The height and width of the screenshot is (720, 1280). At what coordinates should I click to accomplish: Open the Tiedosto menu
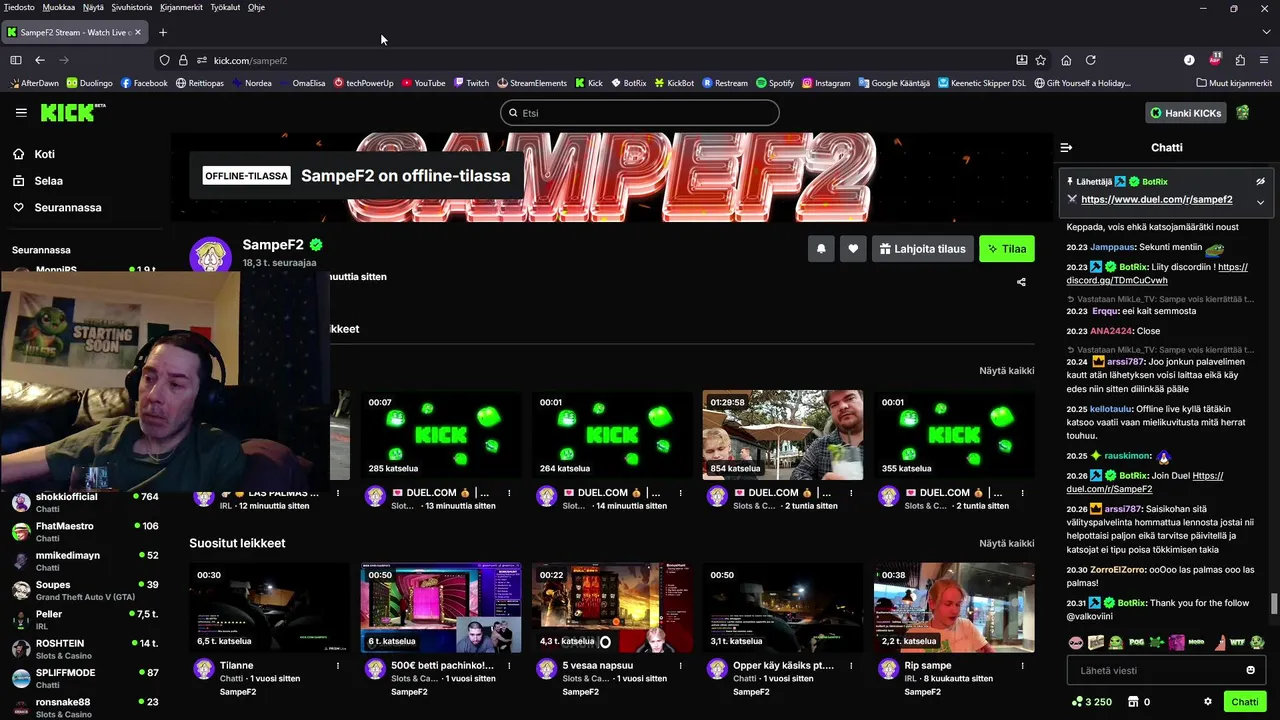(19, 7)
